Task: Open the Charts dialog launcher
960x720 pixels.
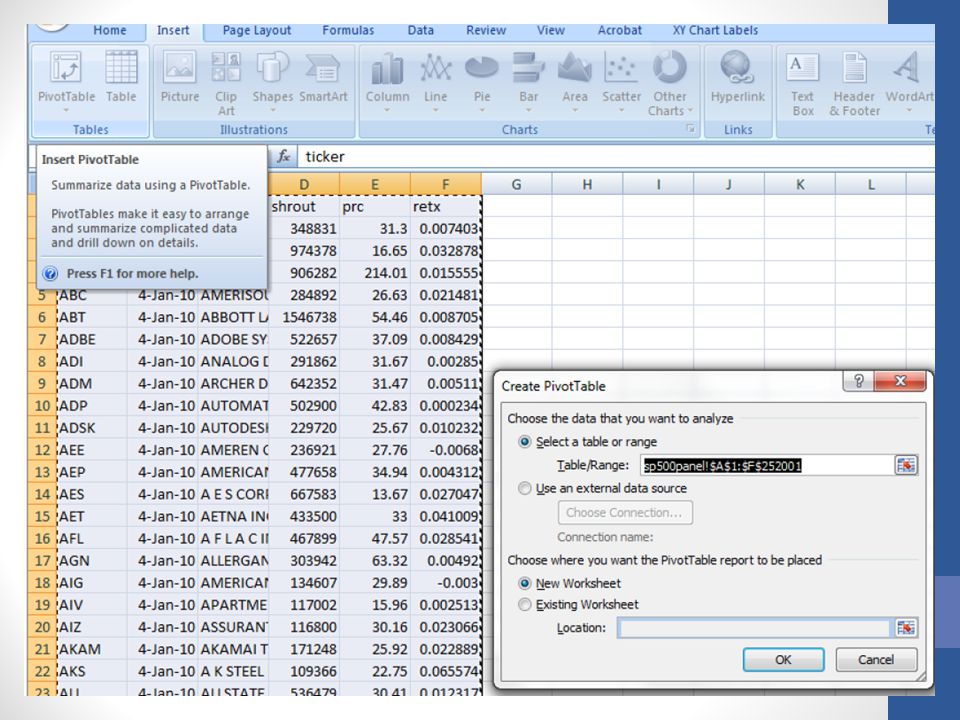Action: (691, 129)
